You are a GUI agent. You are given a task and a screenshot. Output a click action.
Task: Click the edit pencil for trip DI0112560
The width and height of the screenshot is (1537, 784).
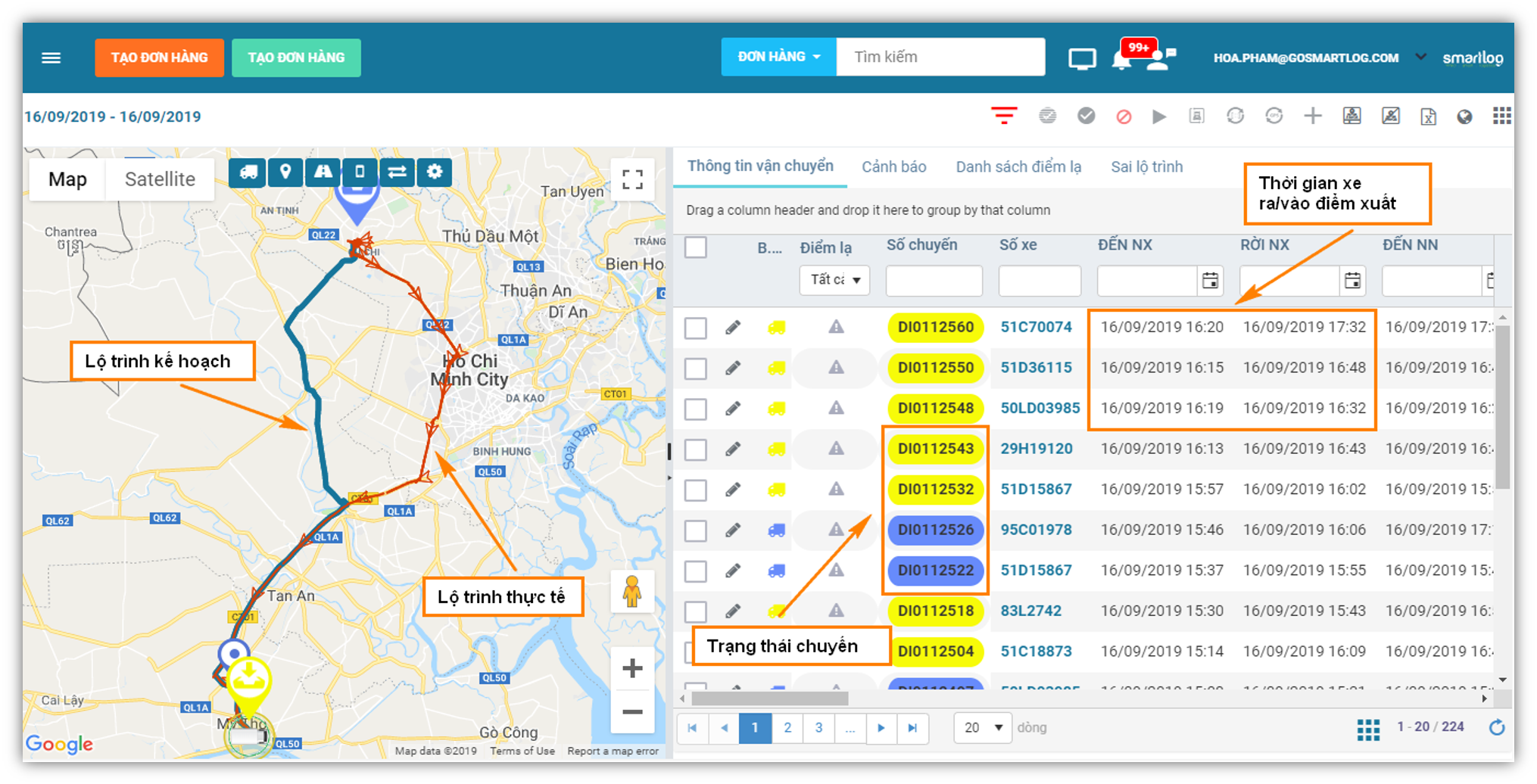click(x=732, y=327)
